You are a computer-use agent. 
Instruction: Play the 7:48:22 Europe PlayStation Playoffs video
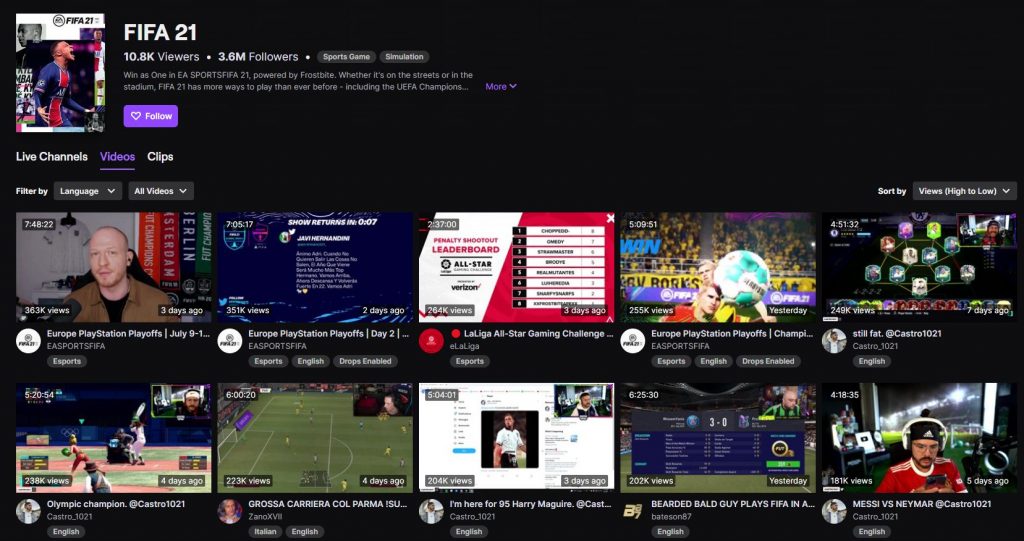click(x=114, y=267)
